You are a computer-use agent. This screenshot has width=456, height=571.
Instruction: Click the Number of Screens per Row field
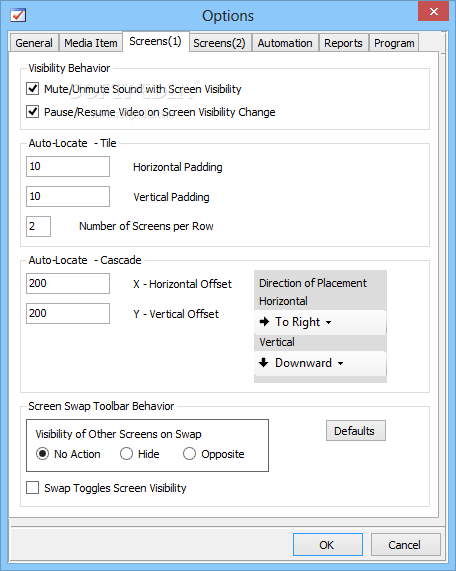point(38,226)
